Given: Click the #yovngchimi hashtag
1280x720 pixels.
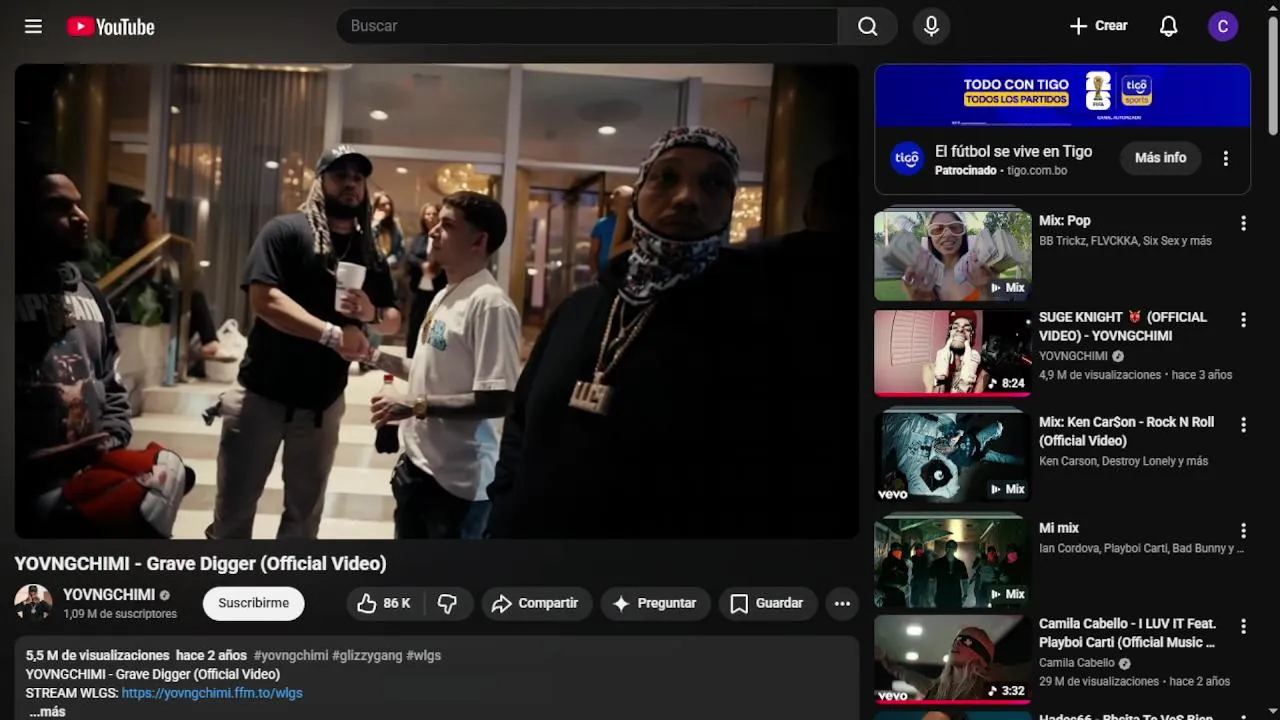Looking at the screenshot, I should coord(291,655).
